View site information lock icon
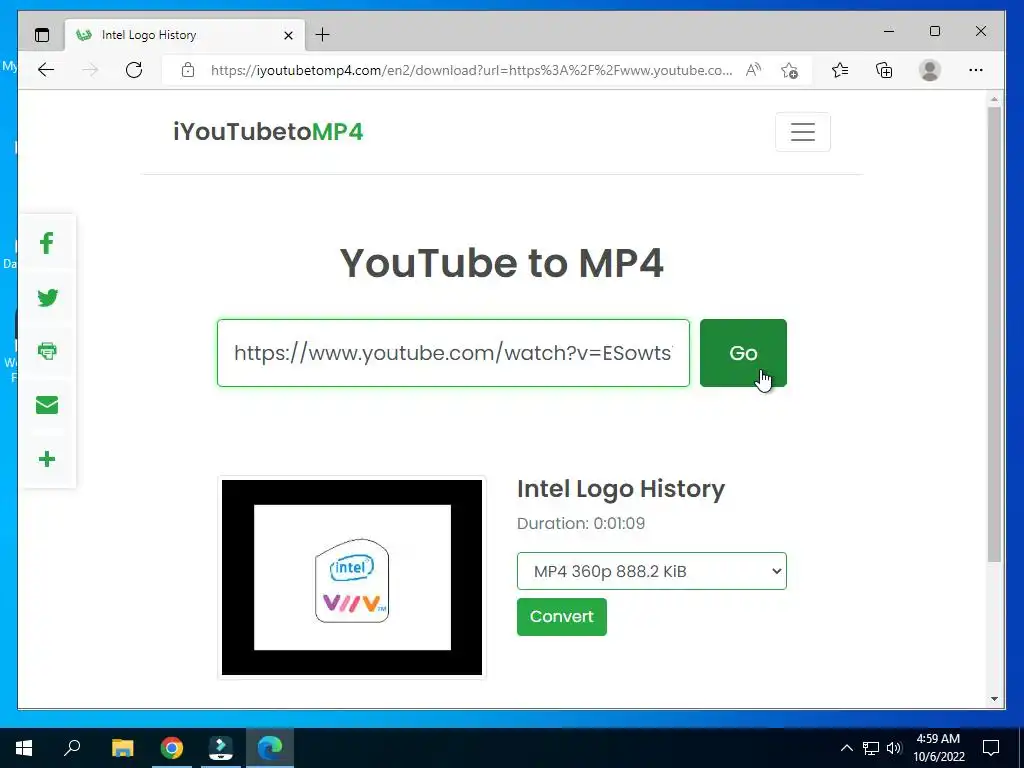The height and width of the screenshot is (768, 1024). [188, 70]
